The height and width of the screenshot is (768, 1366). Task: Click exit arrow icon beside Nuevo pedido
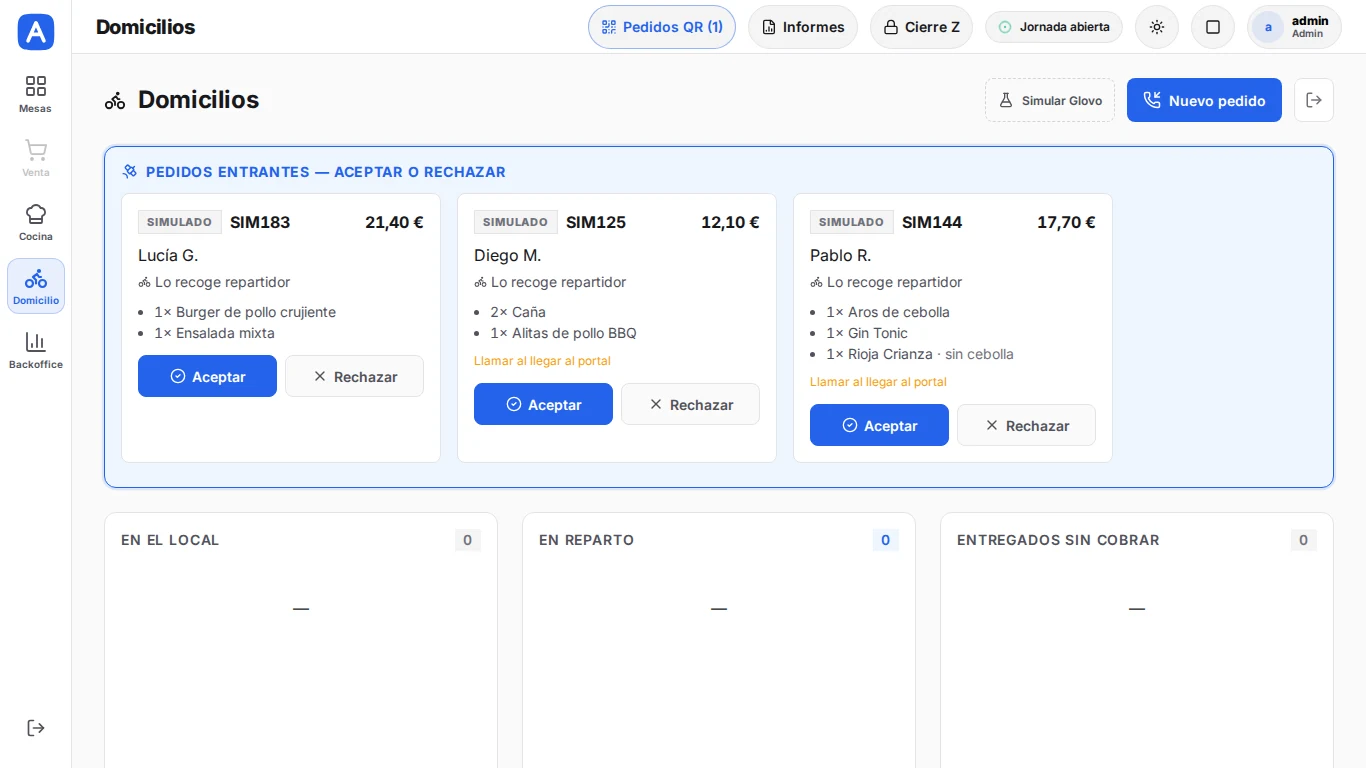pos(1314,100)
